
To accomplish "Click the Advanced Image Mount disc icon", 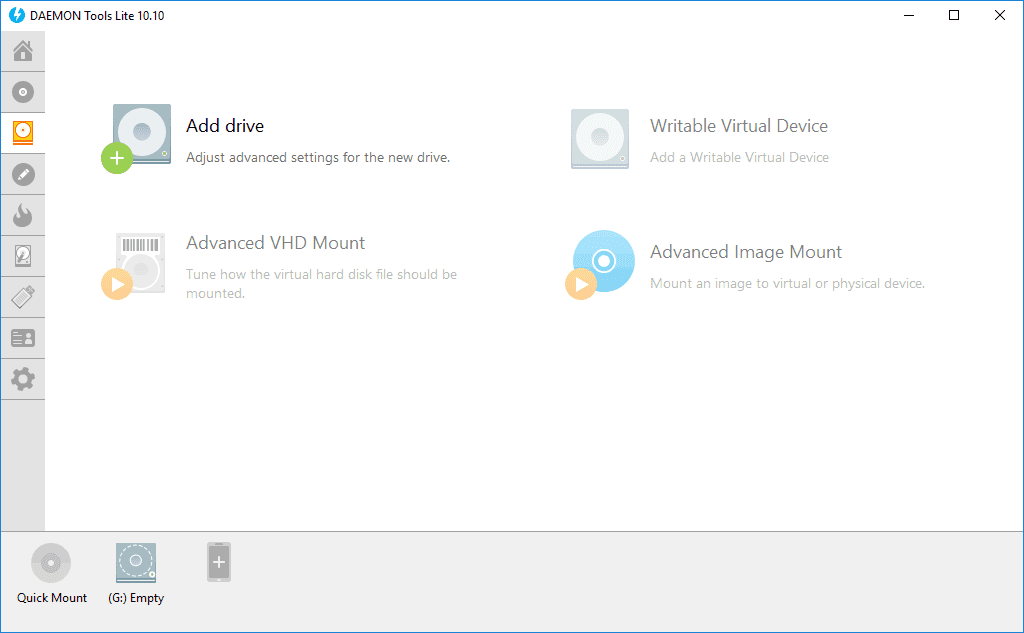I will tap(600, 265).
